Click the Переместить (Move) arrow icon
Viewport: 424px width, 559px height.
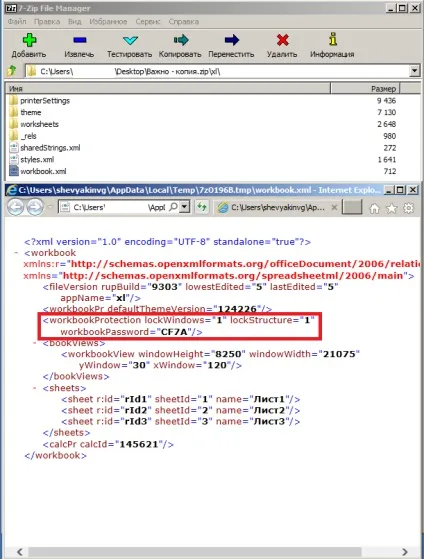[x=231, y=40]
